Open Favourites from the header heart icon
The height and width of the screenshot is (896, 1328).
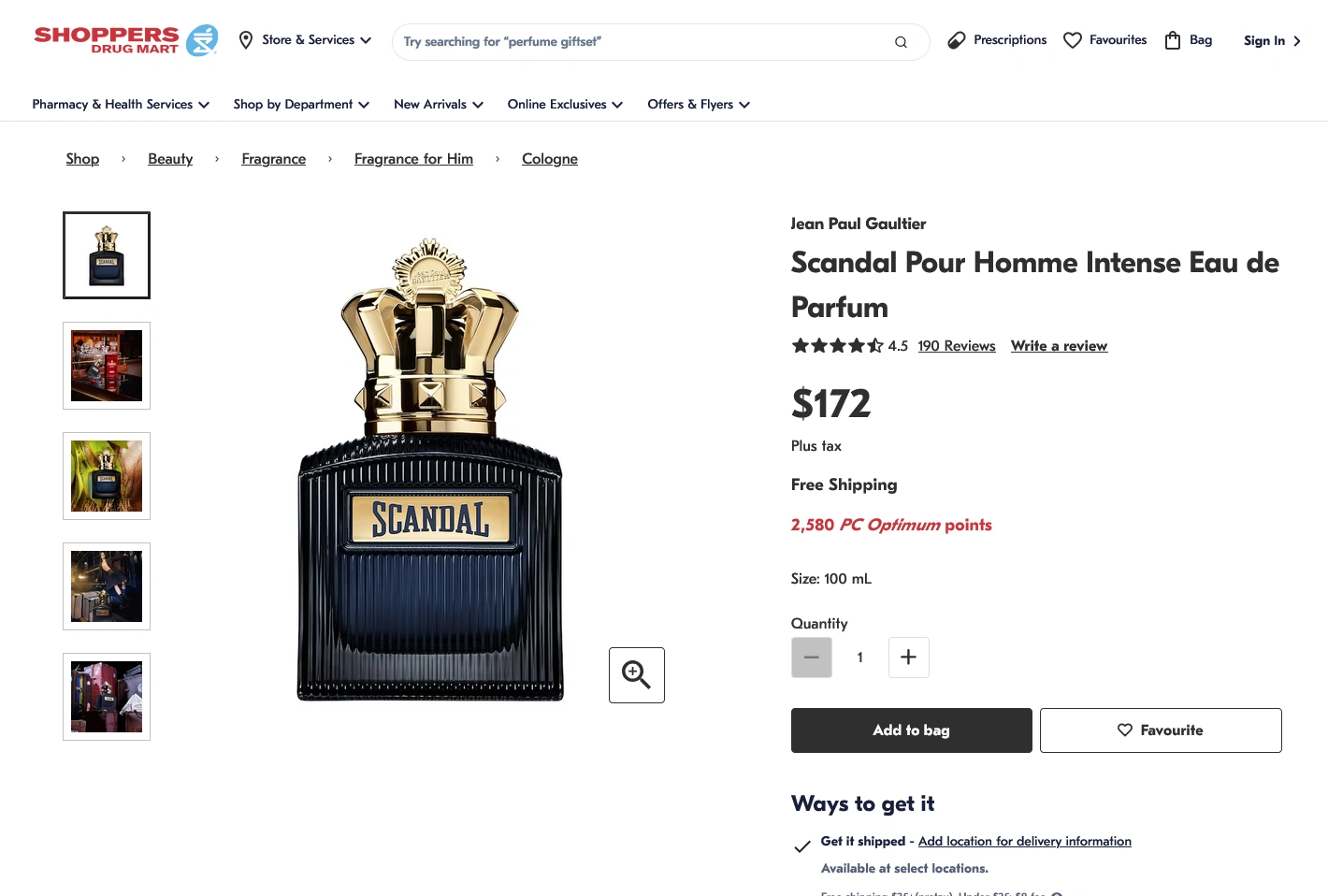(1073, 40)
